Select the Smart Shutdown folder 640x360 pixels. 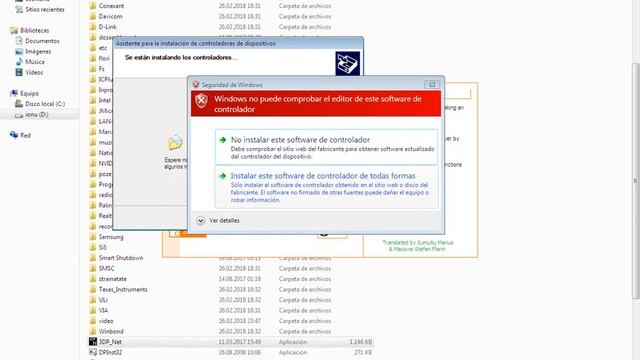click(x=121, y=258)
